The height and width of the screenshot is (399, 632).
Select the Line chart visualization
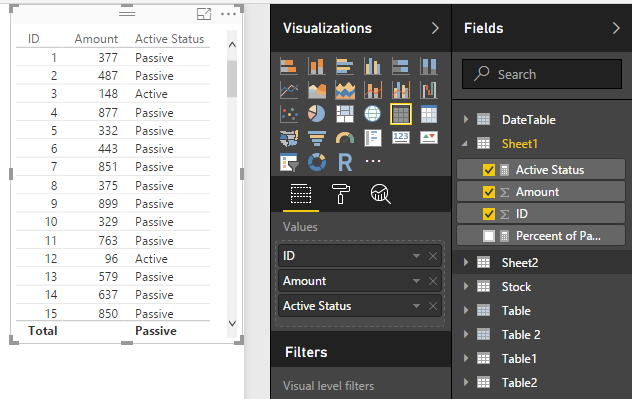pos(289,91)
